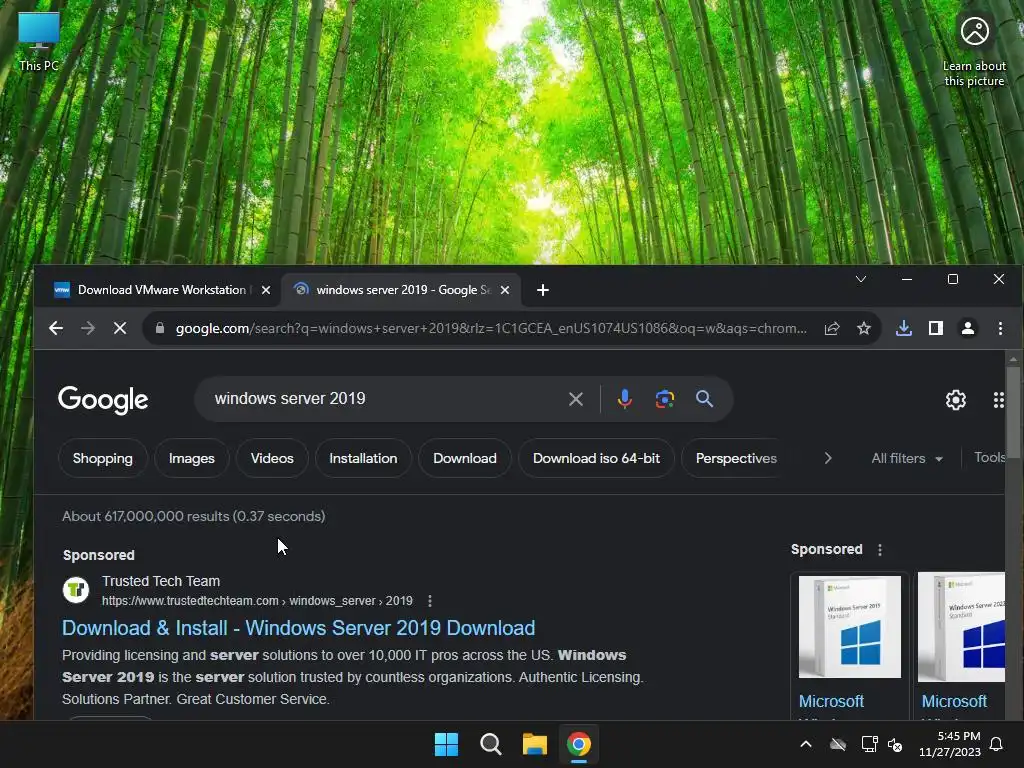Go forward in browser history

pyautogui.click(x=88, y=328)
